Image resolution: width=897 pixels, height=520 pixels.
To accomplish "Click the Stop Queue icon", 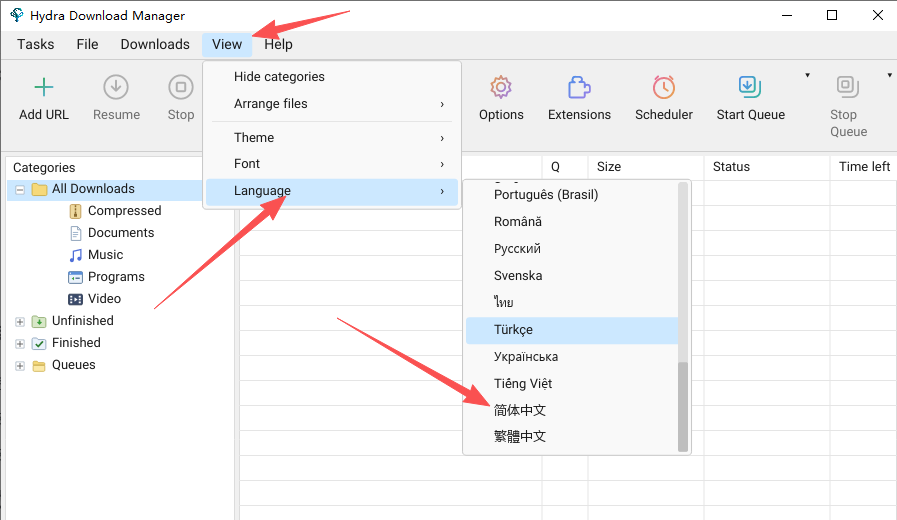I will click(x=848, y=86).
